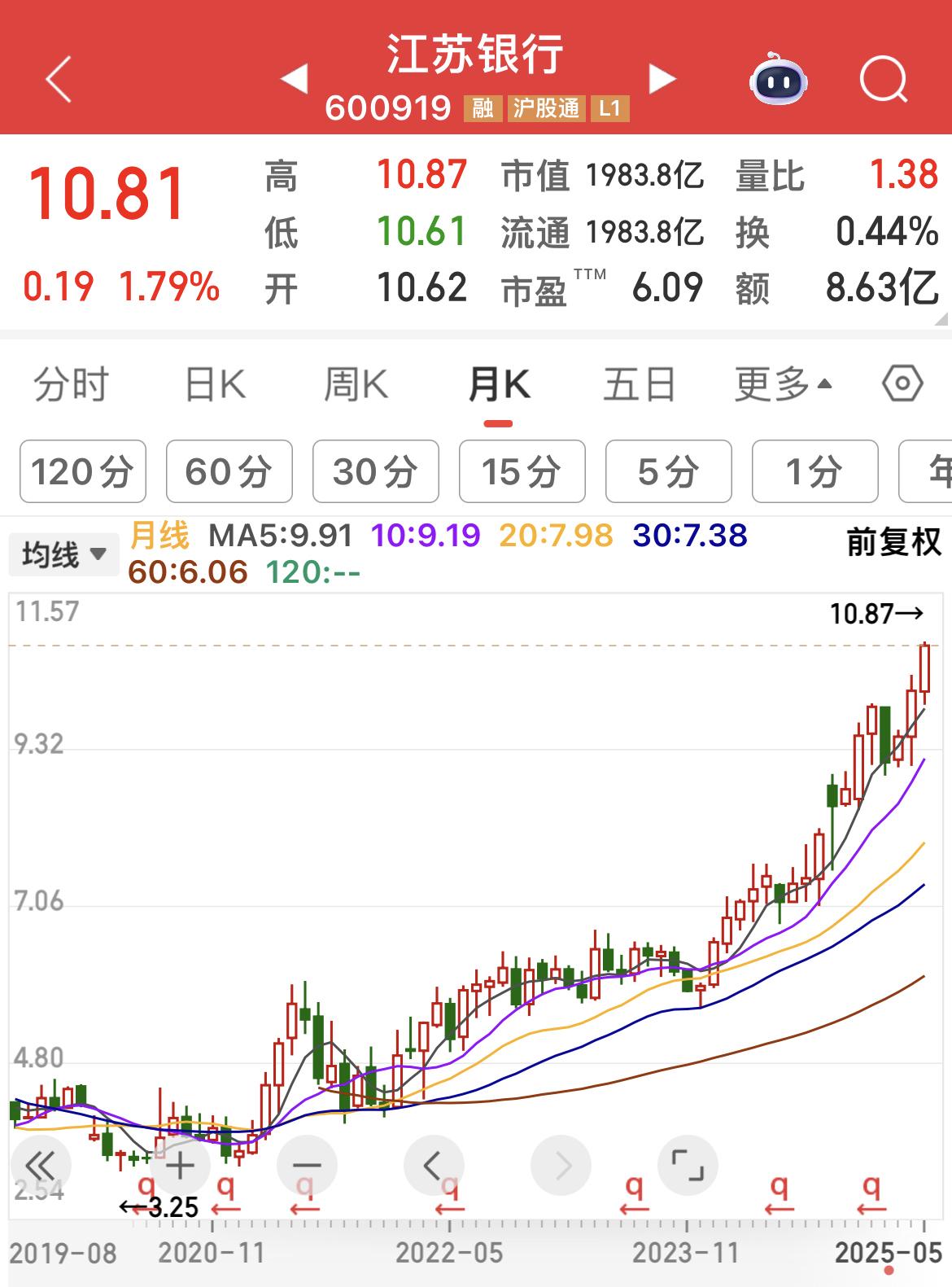Tap the MA5:9.91 indicator label
This screenshot has width=952, height=1287.
pos(281,536)
